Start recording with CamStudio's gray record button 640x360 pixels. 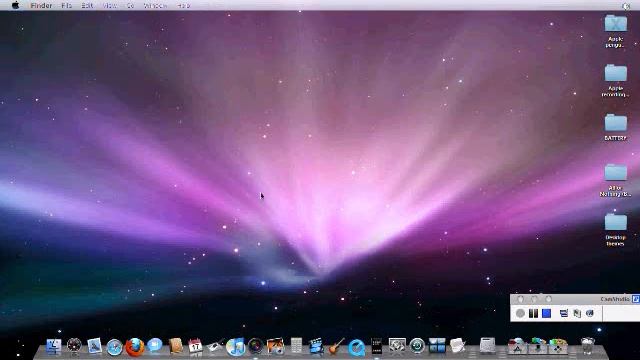(x=520, y=313)
